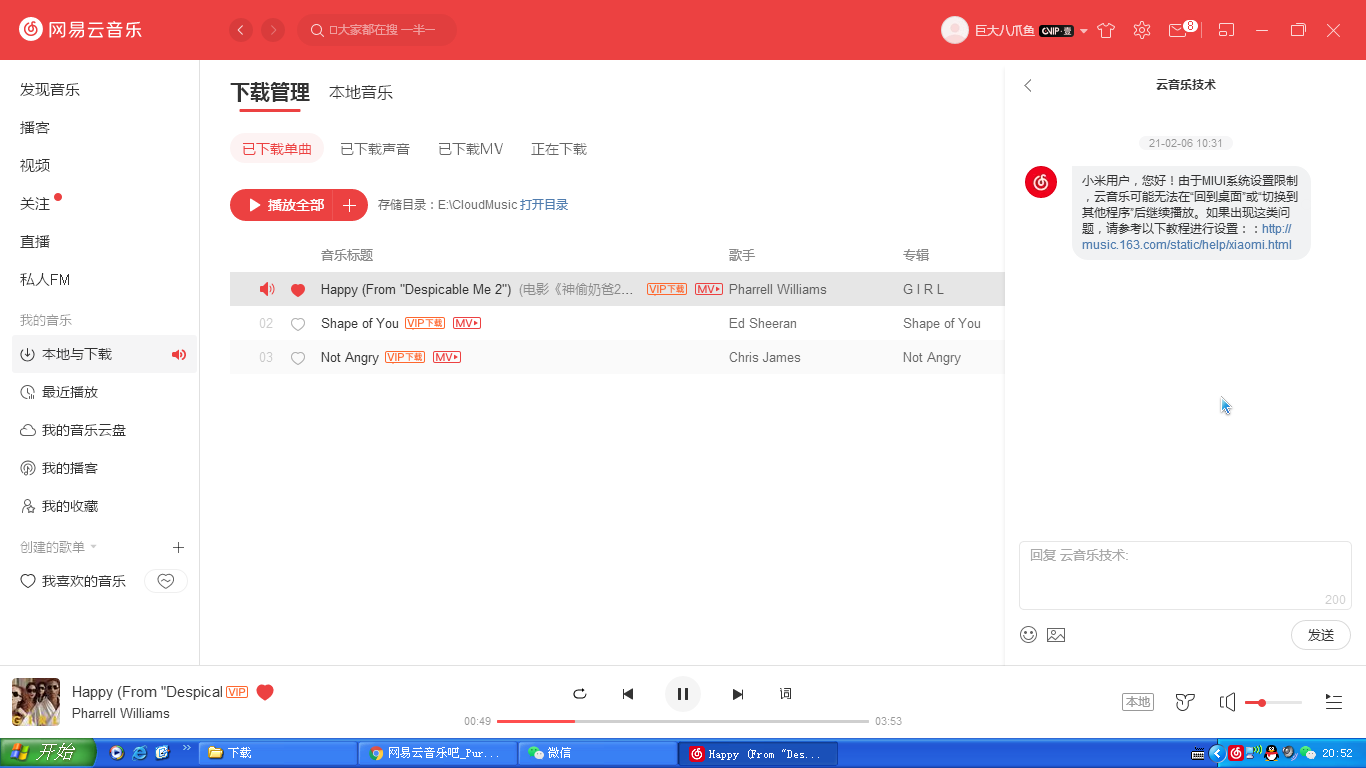This screenshot has height=768, width=1366.
Task: Go back from the message panel
Action: (x=1028, y=86)
